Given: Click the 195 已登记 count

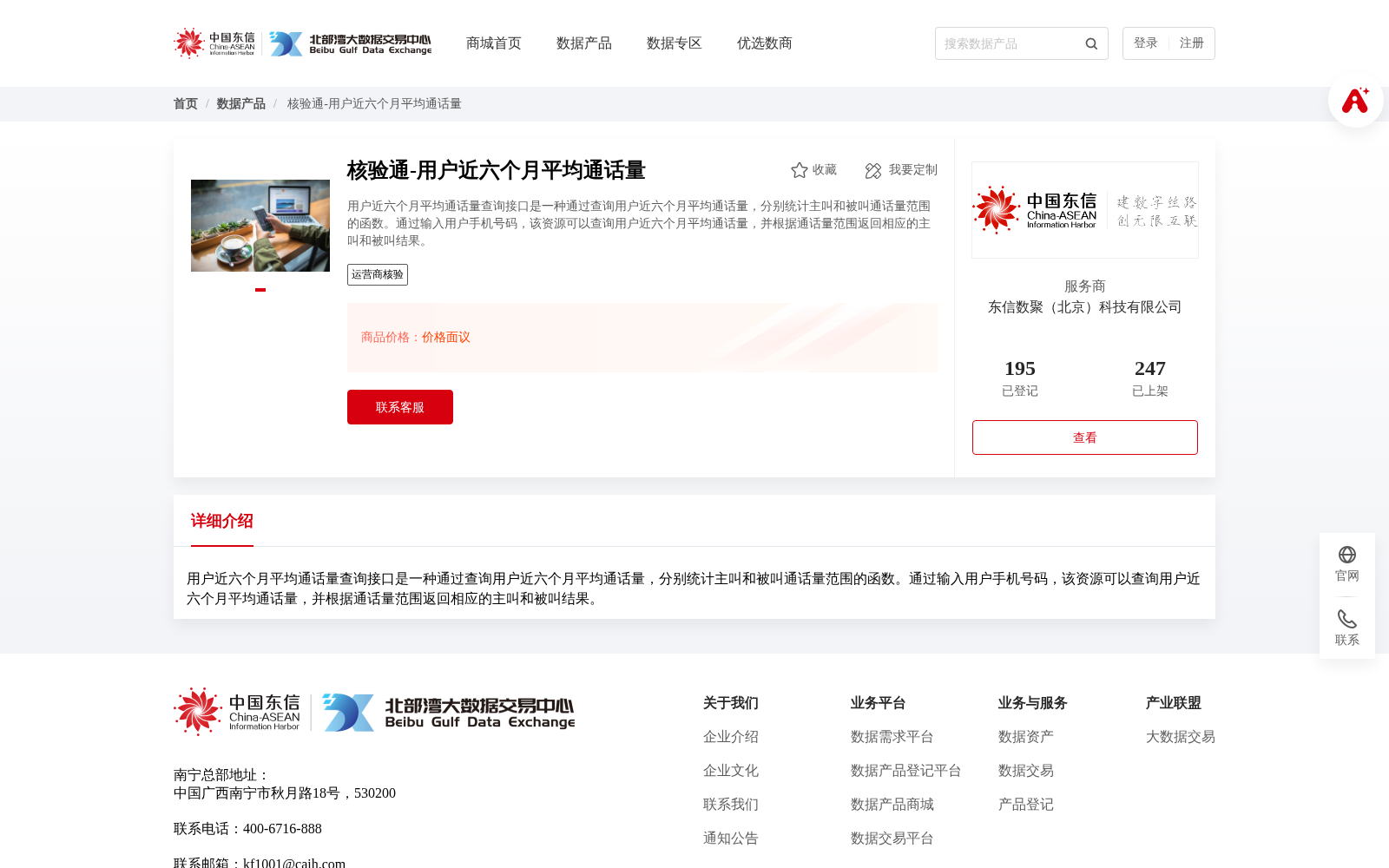Looking at the screenshot, I should pyautogui.click(x=1020, y=378).
